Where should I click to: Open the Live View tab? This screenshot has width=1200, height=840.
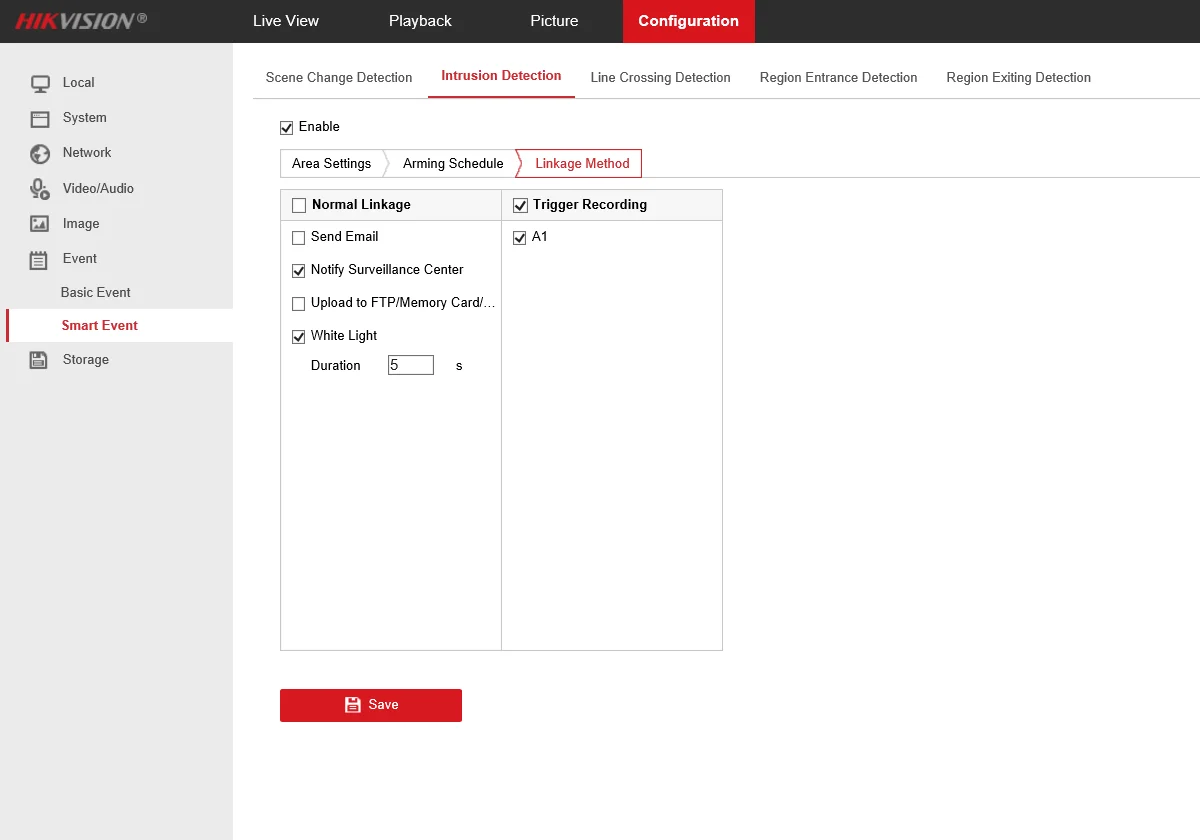point(286,21)
